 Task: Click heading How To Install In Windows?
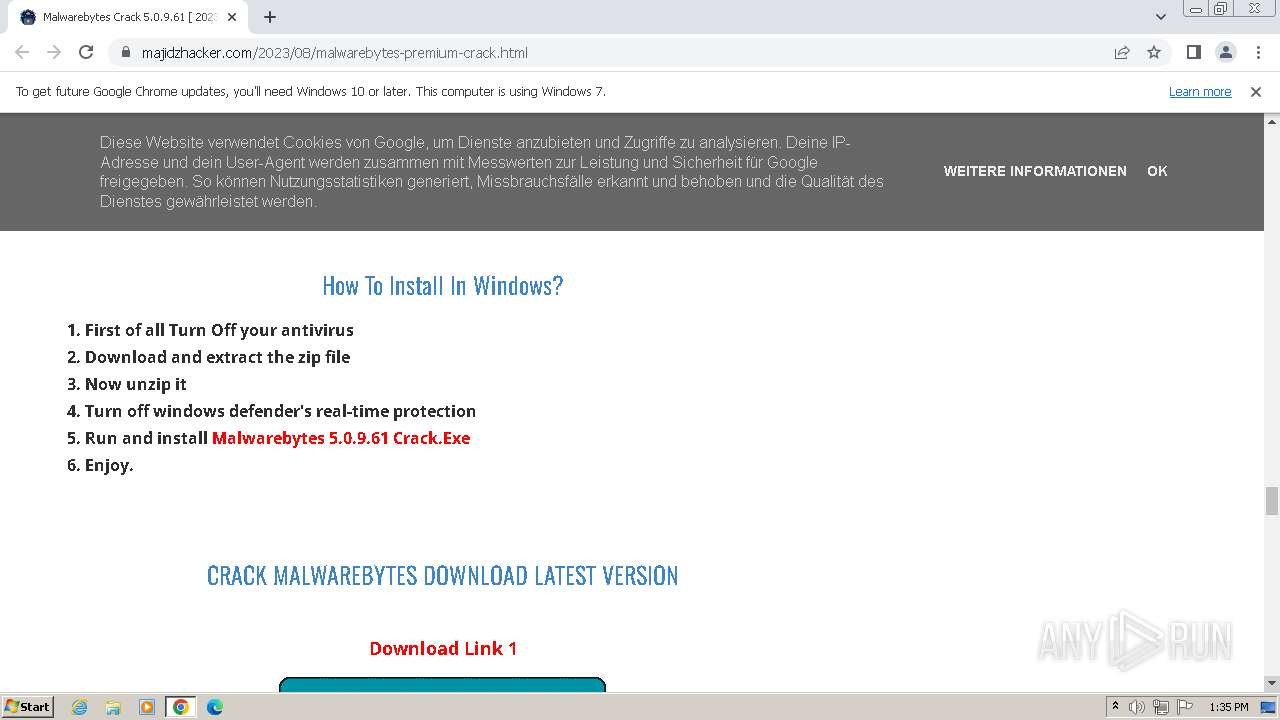(443, 286)
